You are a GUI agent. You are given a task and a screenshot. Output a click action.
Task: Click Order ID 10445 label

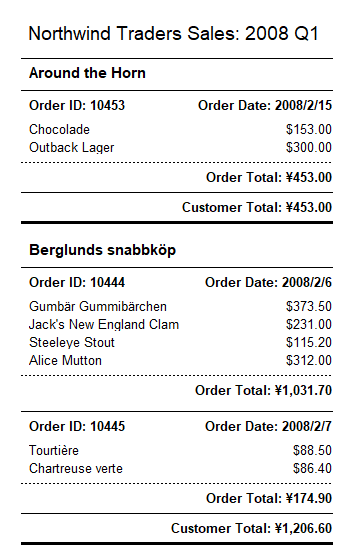77,427
